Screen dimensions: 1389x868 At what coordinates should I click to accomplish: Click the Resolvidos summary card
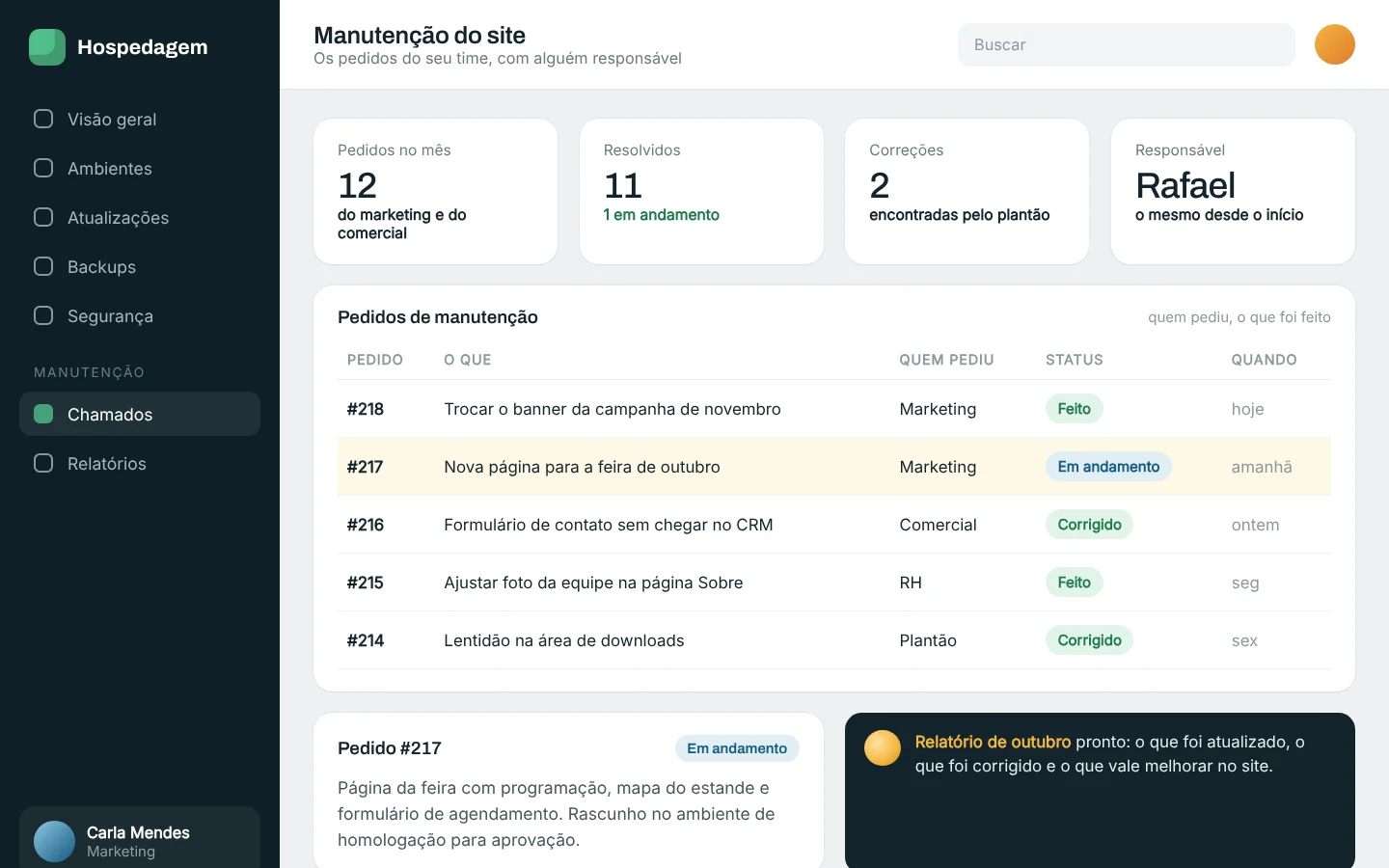[x=701, y=191]
